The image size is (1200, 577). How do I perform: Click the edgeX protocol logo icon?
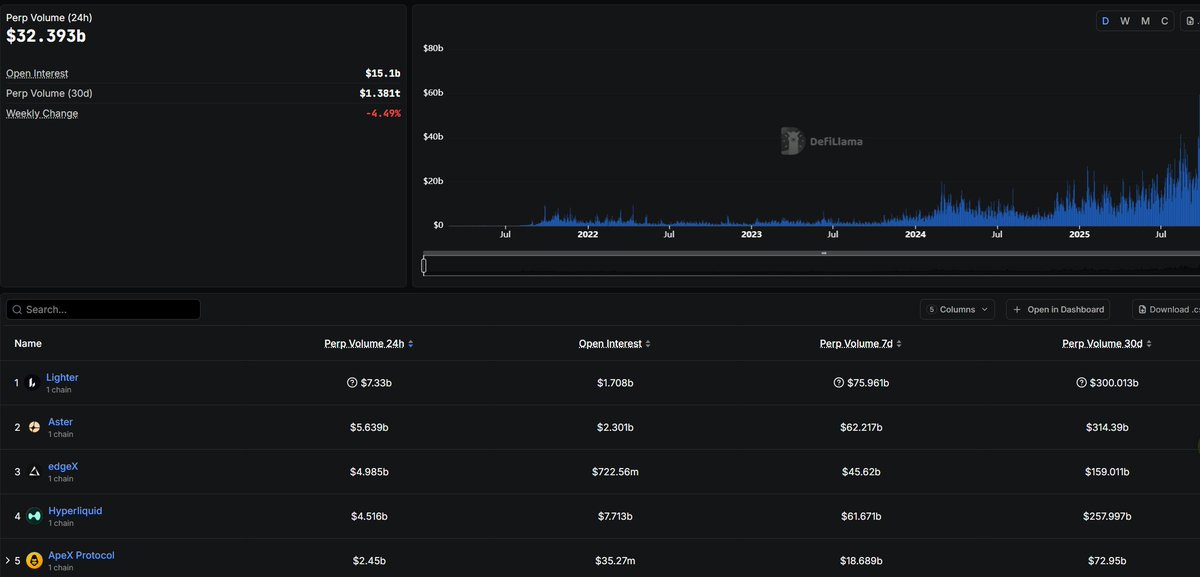click(x=34, y=471)
